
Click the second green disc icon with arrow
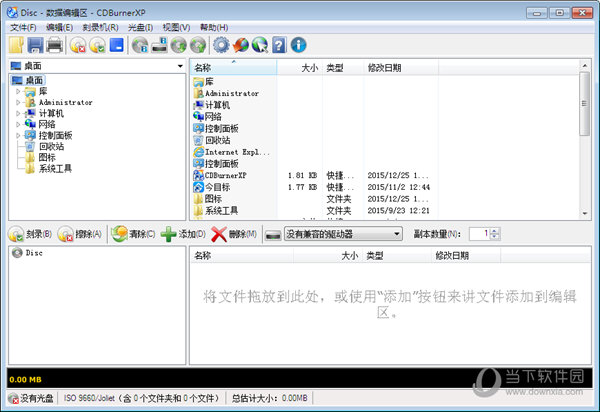tap(198, 45)
